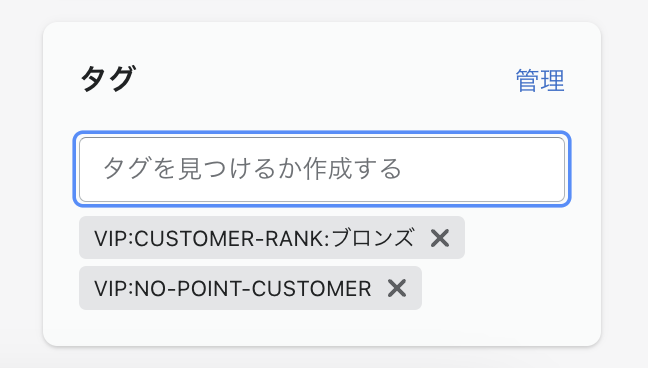Delete the no-point customer tag via X
This screenshot has height=368, width=648.
point(397,288)
